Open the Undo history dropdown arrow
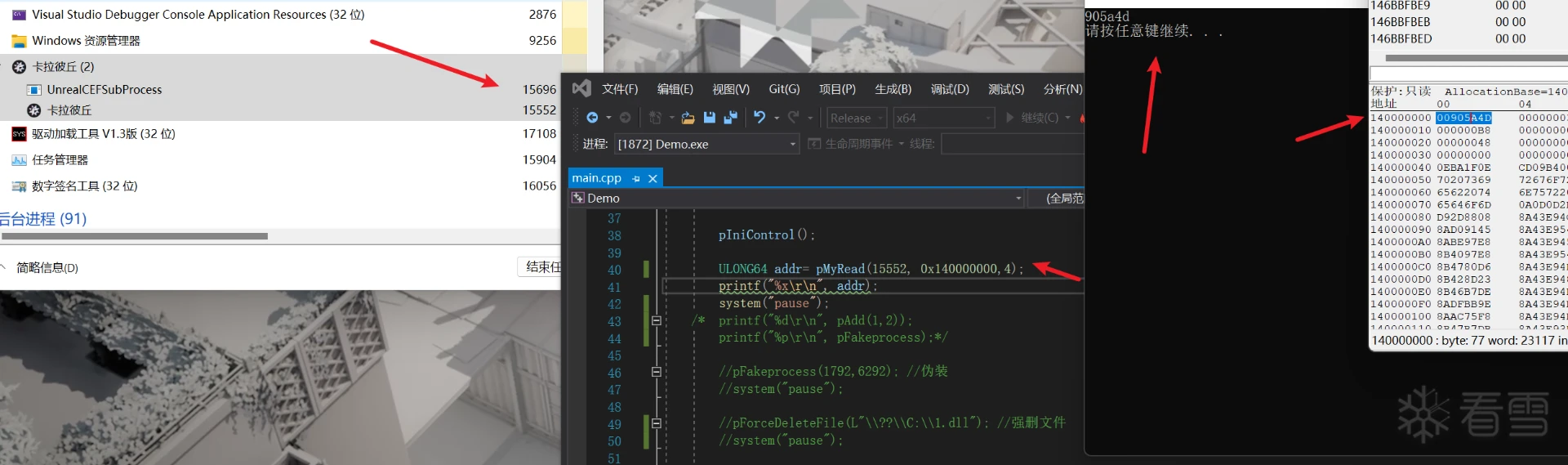 776,118
